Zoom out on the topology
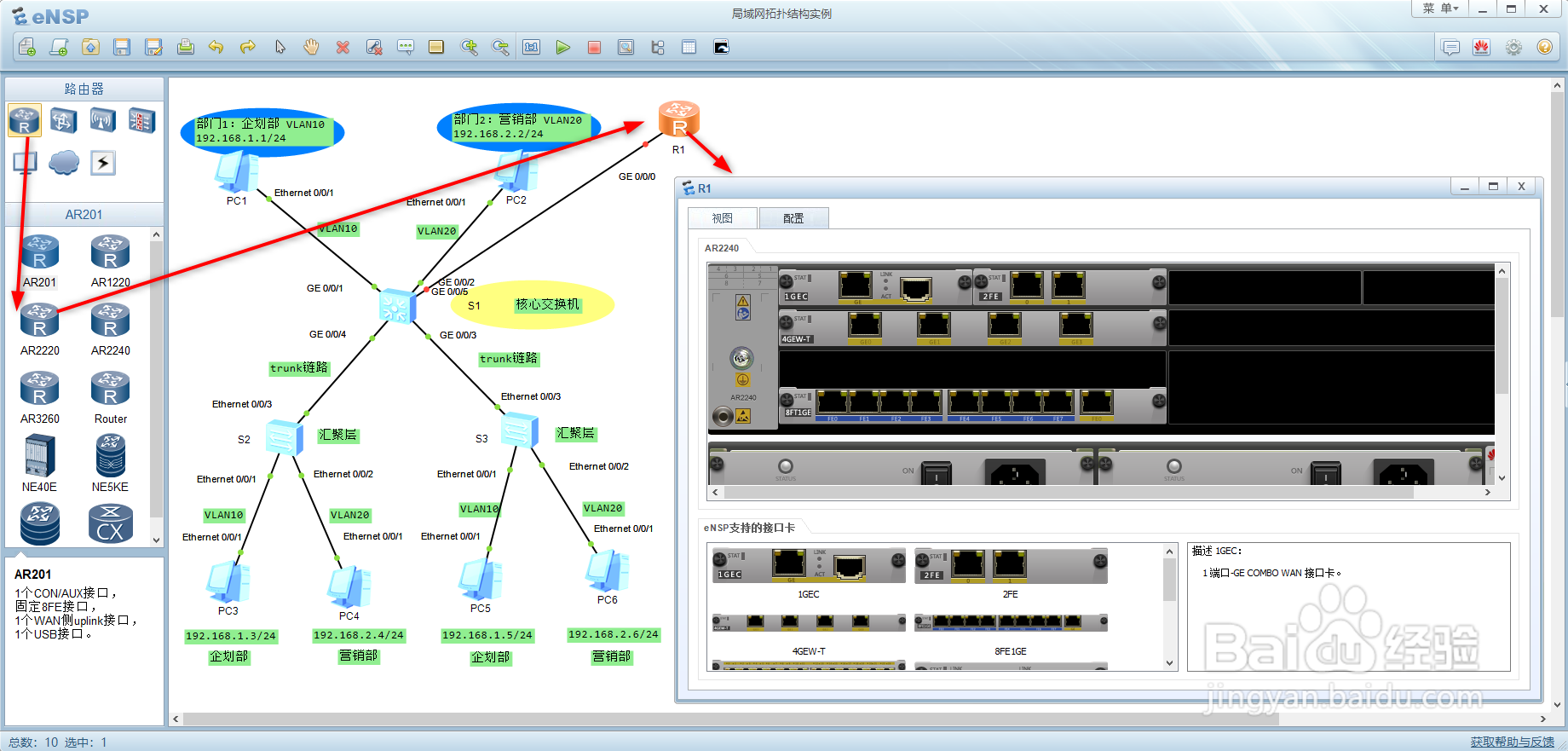 click(500, 47)
